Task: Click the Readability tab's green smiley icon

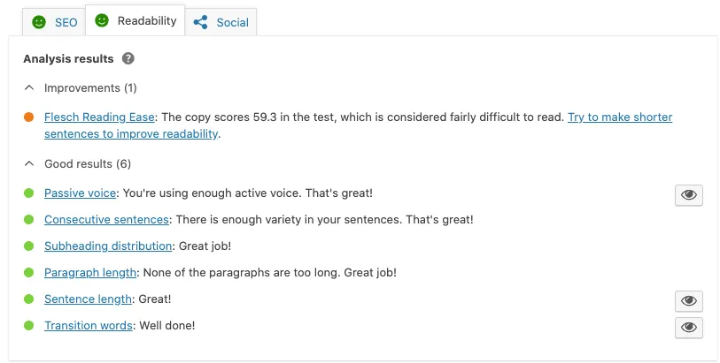Action: (101, 20)
